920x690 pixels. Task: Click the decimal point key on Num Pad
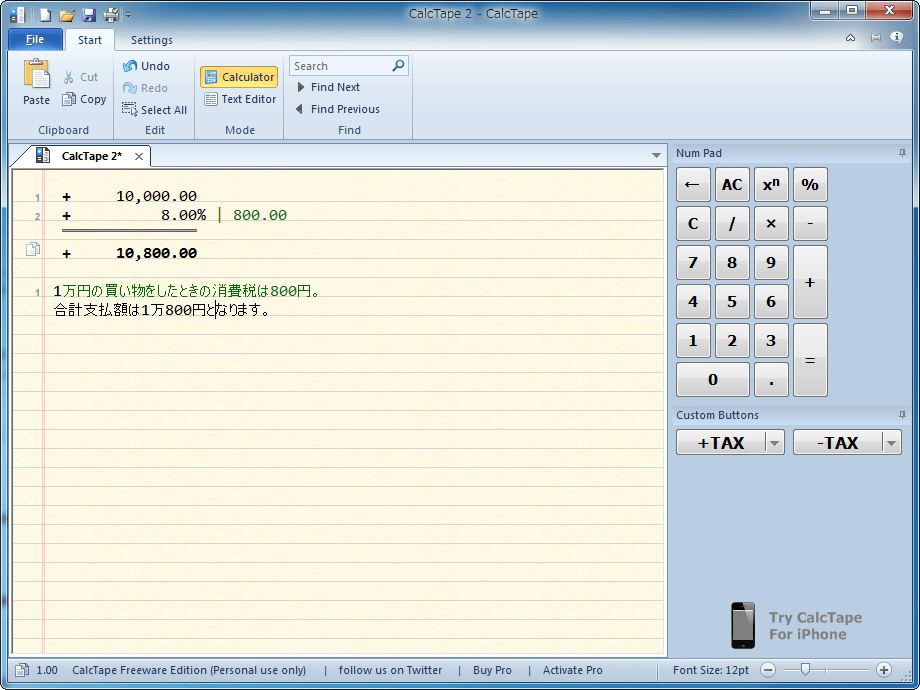pyautogui.click(x=771, y=380)
